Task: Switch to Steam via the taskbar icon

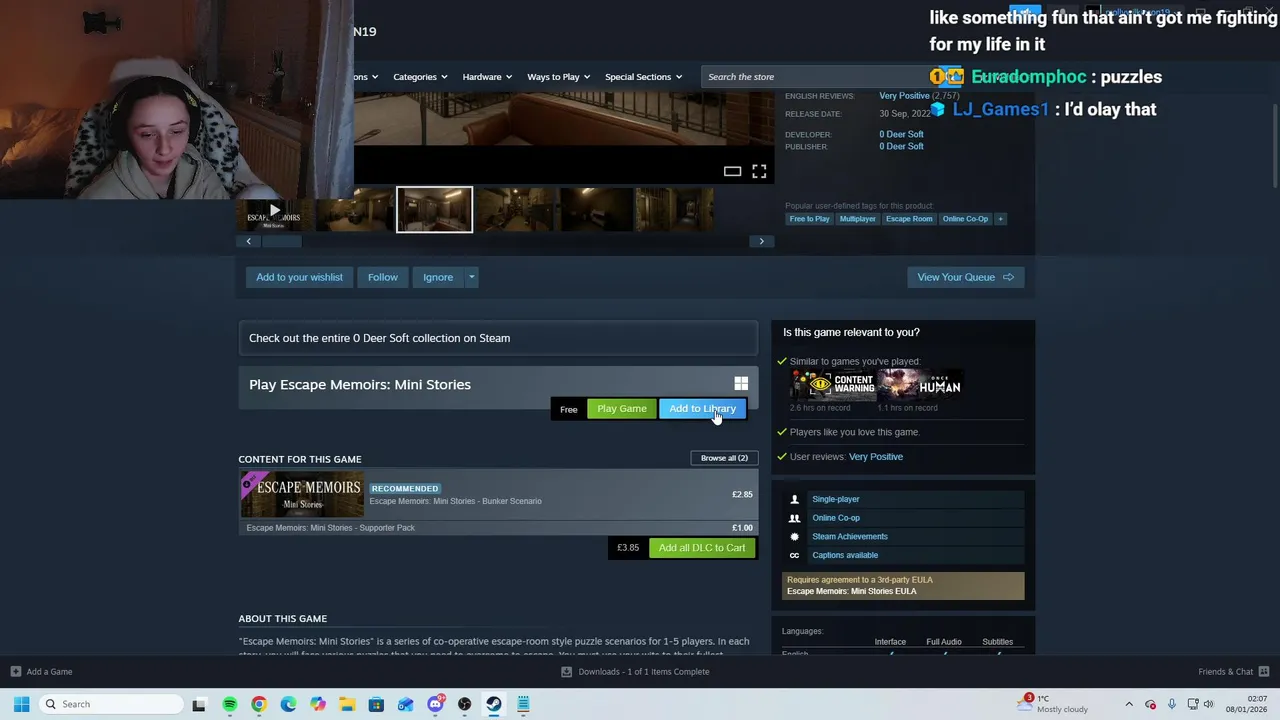Action: coord(494,704)
